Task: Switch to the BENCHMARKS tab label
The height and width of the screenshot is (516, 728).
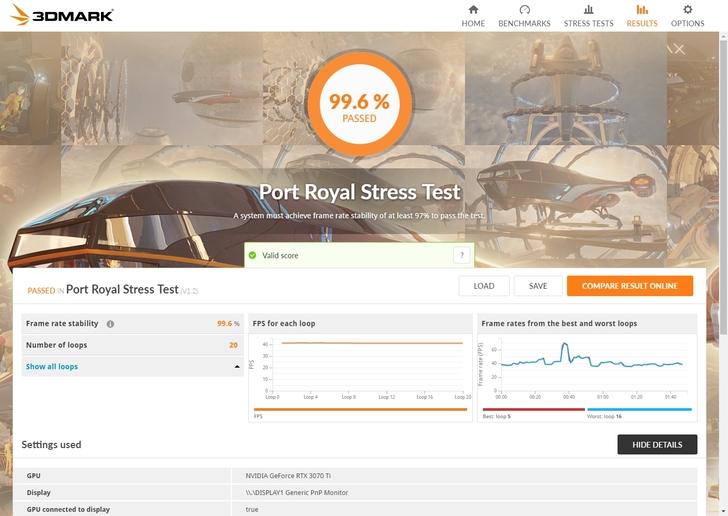Action: pyautogui.click(x=524, y=23)
